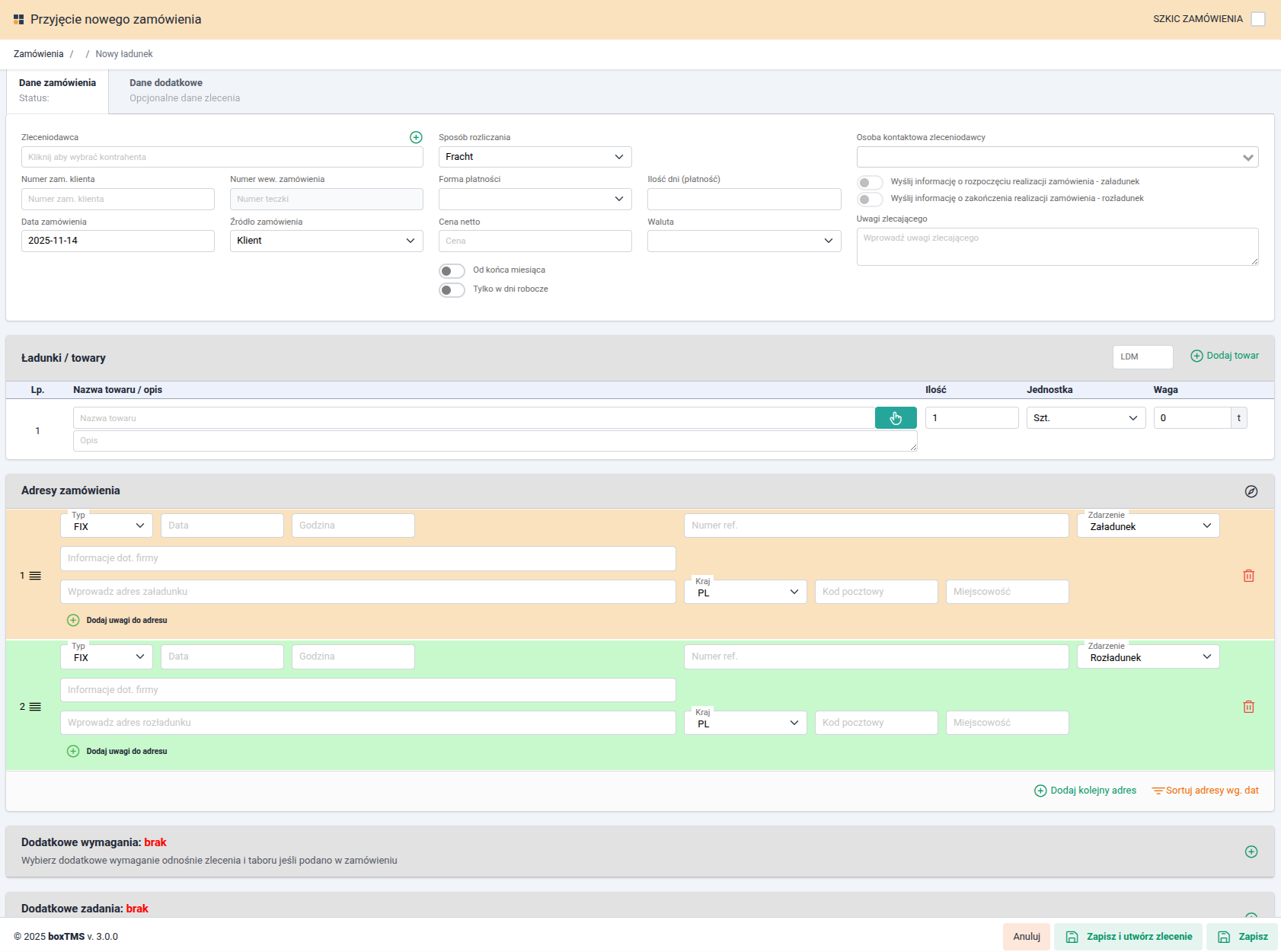Click the plus icon for Dodatkowe wymagania

(x=1251, y=851)
